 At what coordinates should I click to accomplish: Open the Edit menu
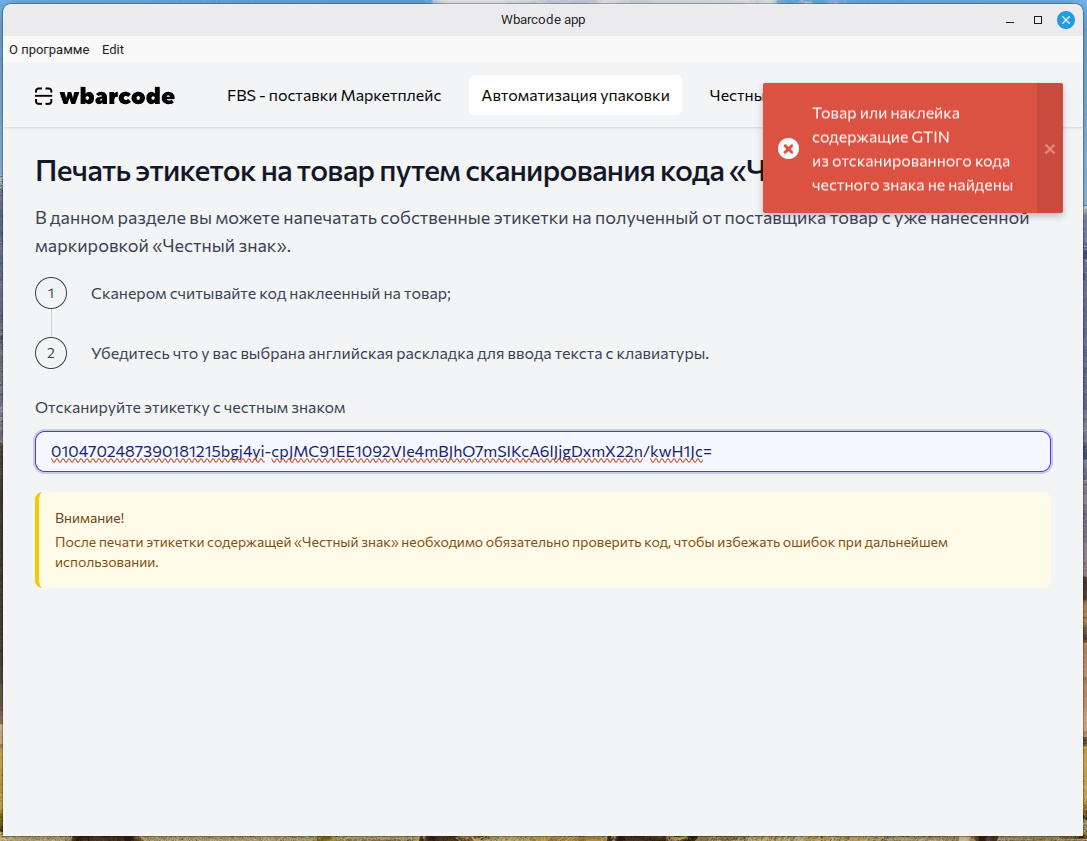tap(112, 49)
